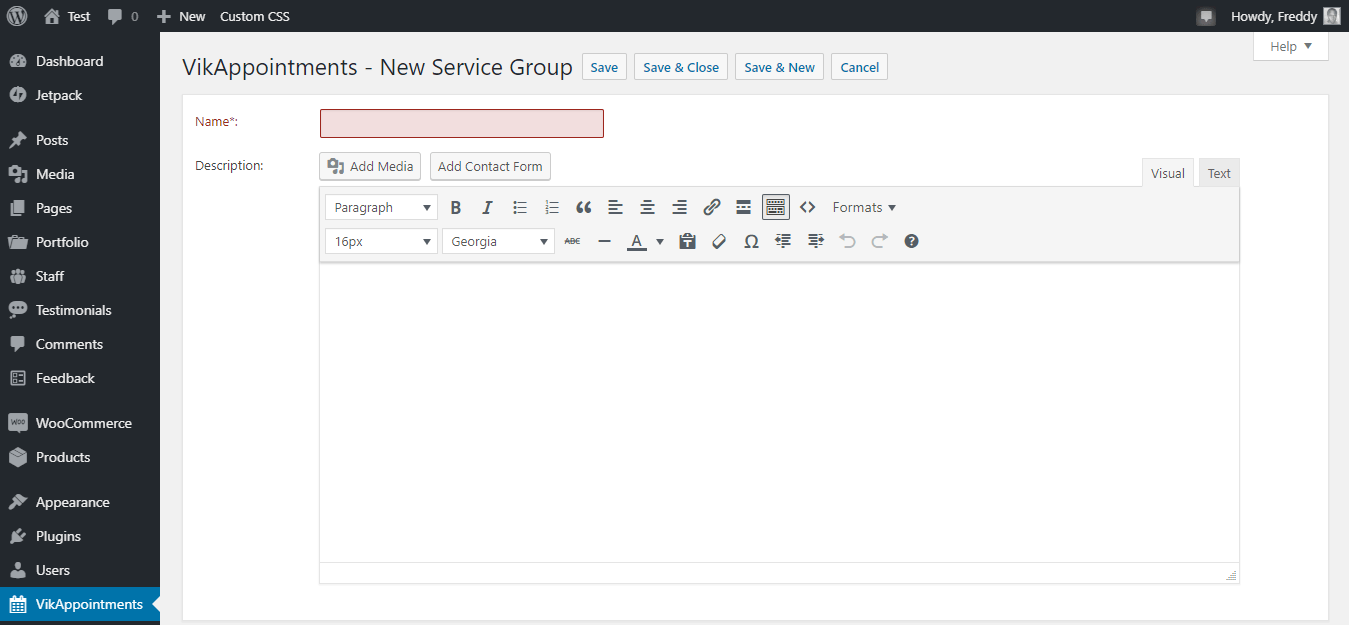Open the Test site home link
Image resolution: width=1349 pixels, height=625 pixels.
coord(67,16)
